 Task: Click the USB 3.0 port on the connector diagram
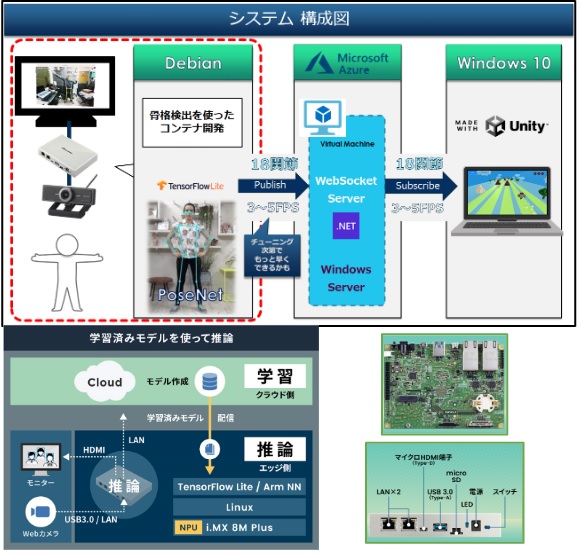click(440, 526)
